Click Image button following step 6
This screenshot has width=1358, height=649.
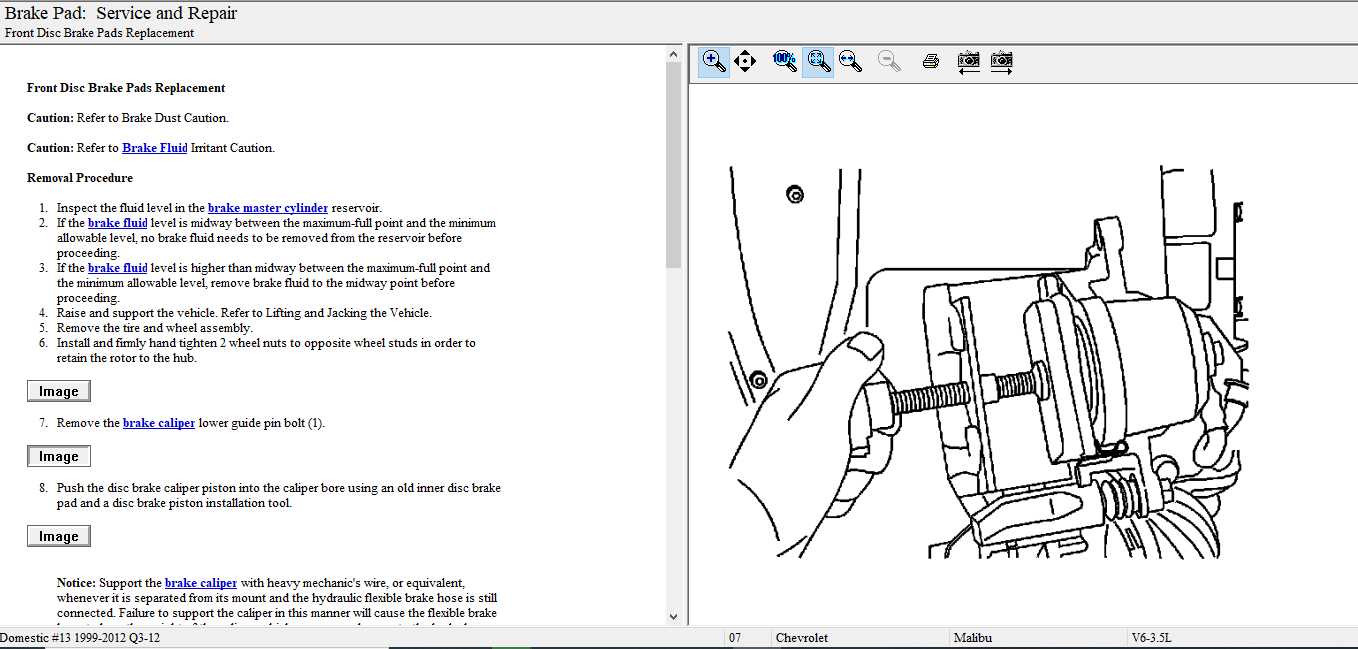coord(59,391)
